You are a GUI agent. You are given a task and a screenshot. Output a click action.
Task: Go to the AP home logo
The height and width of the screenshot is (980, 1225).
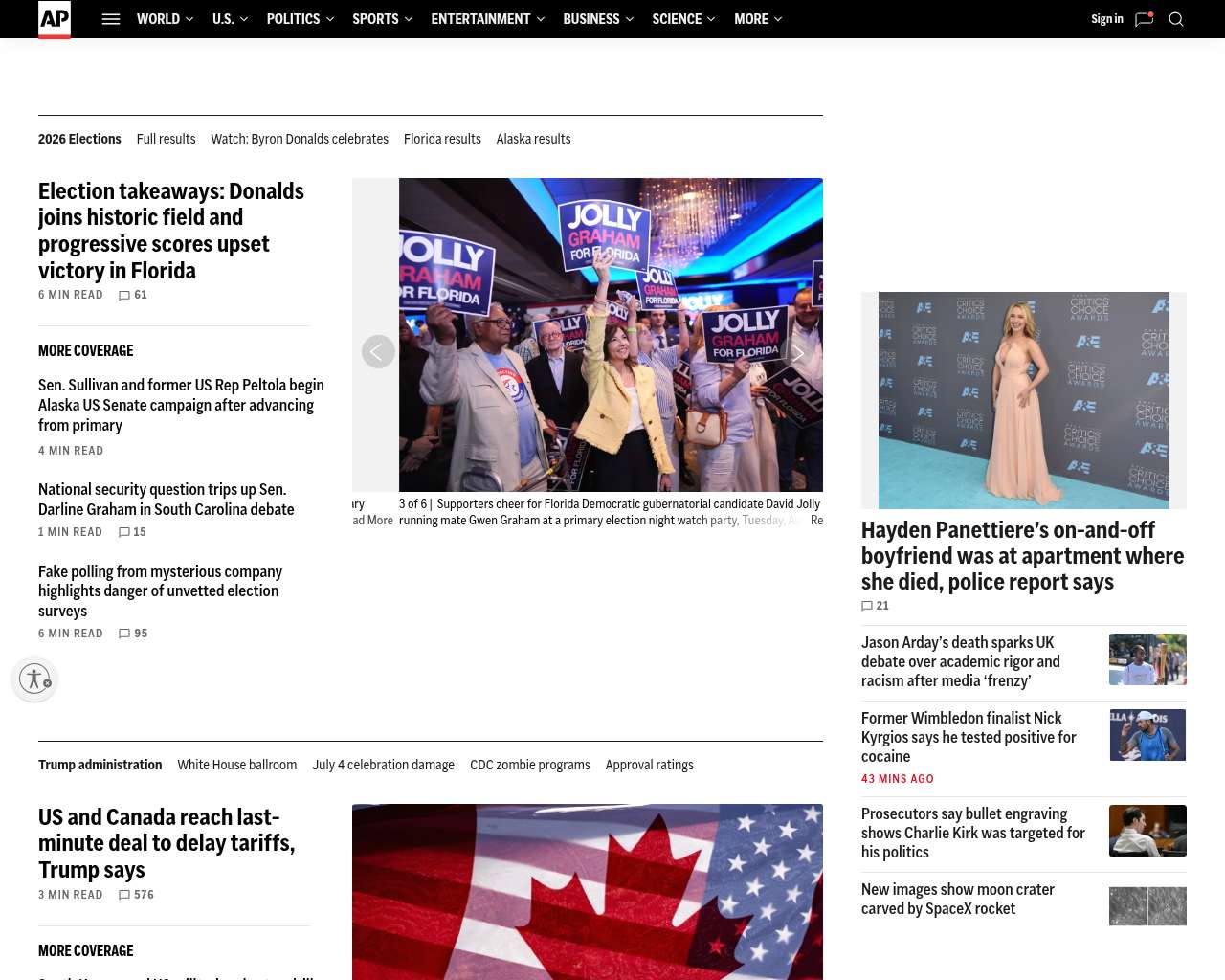coord(55,19)
